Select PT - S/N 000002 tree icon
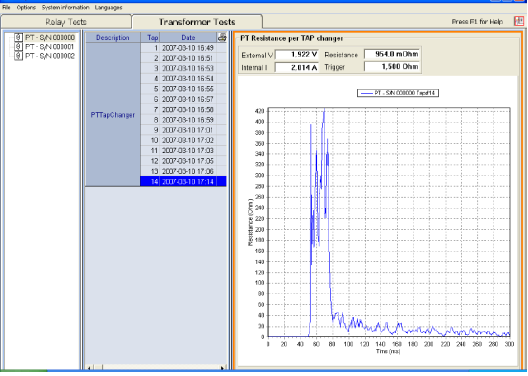Image resolution: width=528 pixels, height=376 pixels. click(19, 56)
